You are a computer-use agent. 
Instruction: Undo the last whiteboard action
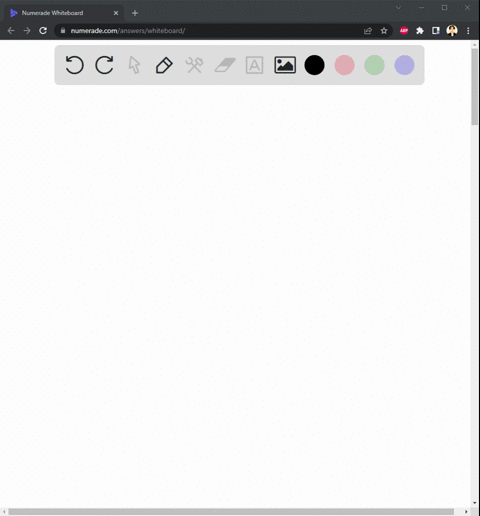[x=74, y=65]
